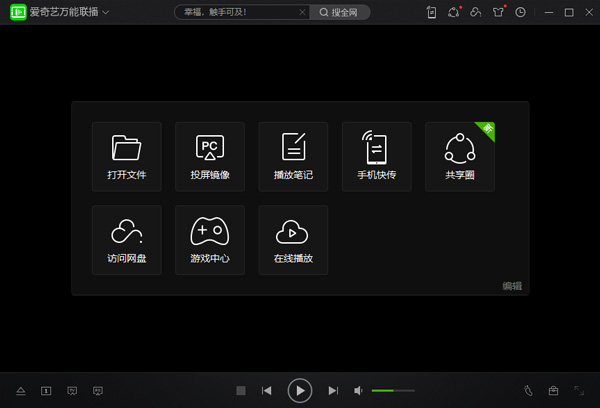Toggle fullscreen with the arrows icon
This screenshot has height=408, width=600.
click(x=579, y=391)
